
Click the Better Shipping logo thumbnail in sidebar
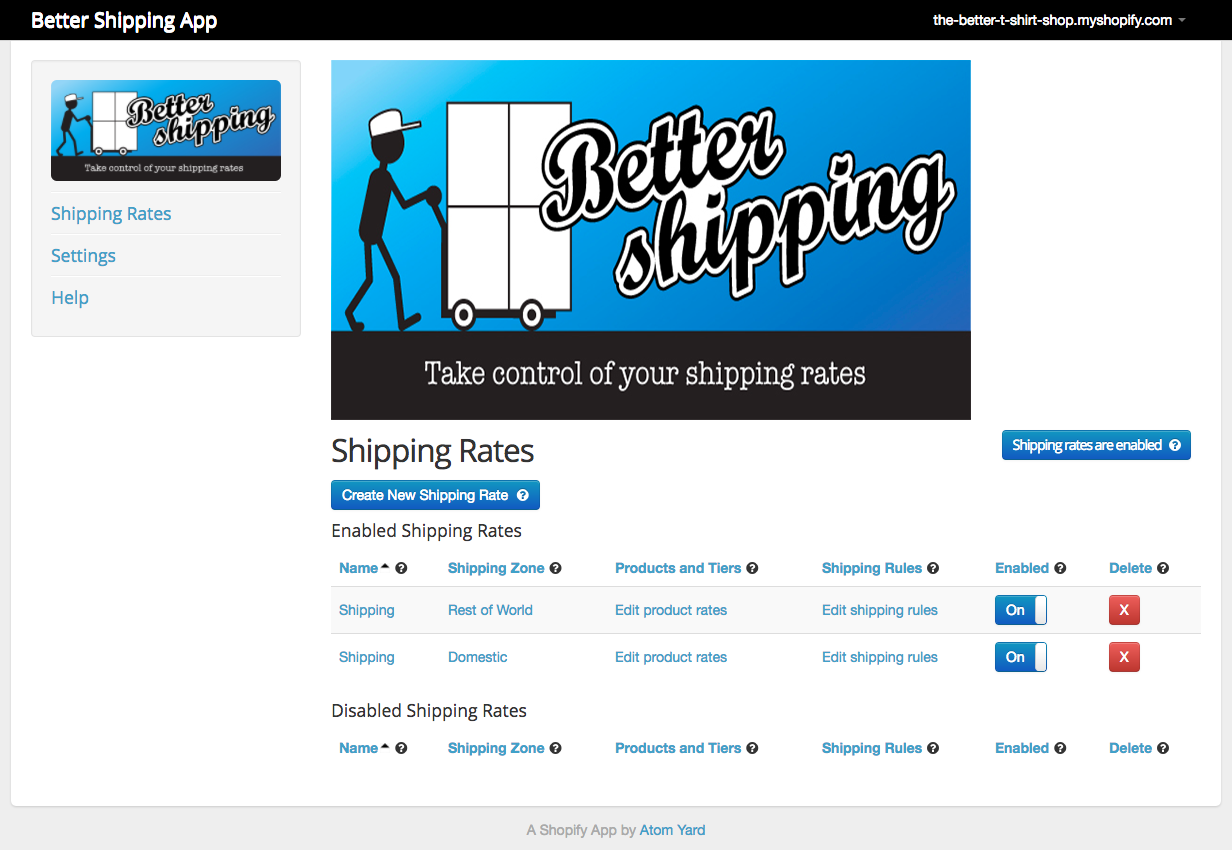(x=166, y=130)
